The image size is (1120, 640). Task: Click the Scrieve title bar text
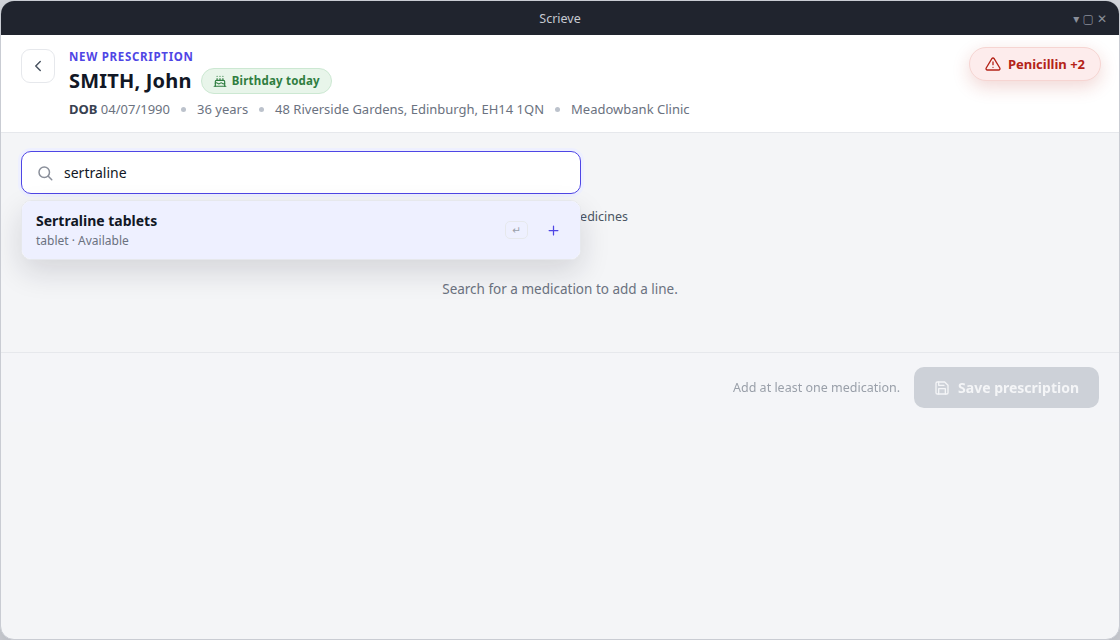point(560,19)
